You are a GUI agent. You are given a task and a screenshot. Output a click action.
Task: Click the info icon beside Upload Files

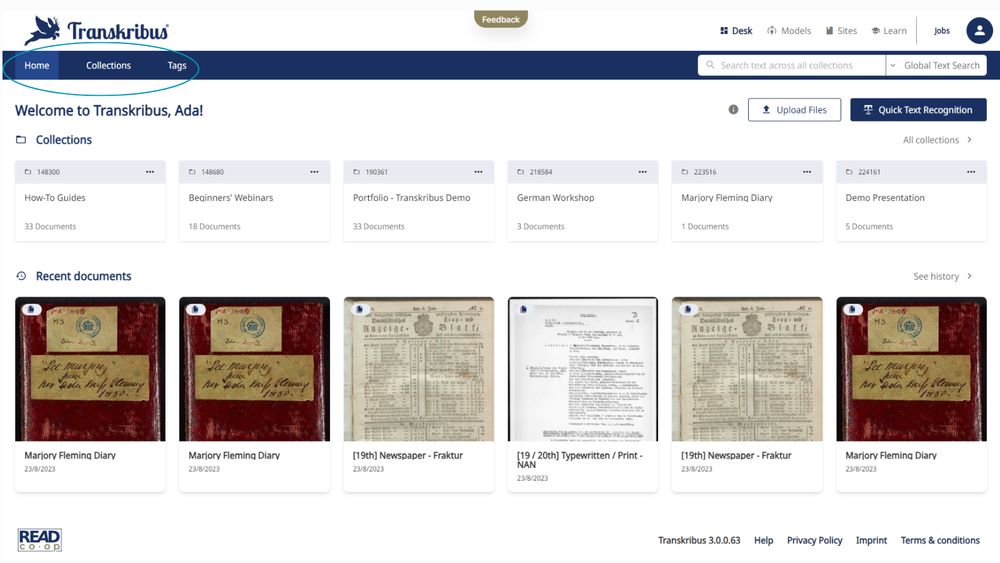(733, 110)
